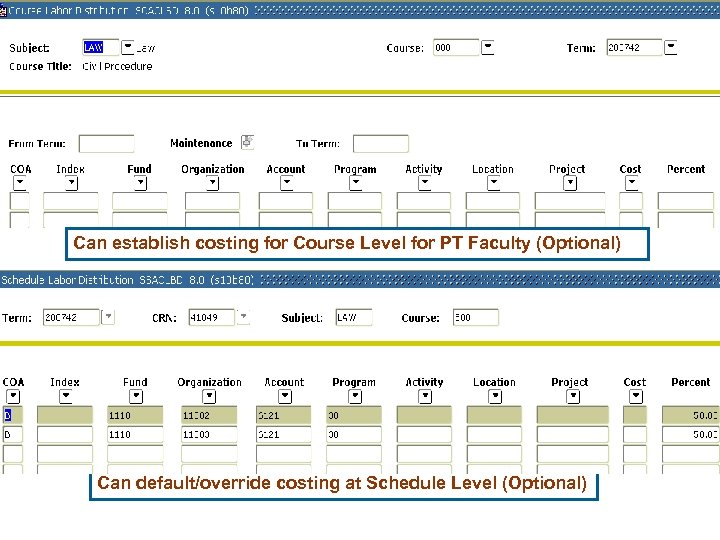This screenshot has height=540, width=720.
Task: Open Organization dropdown in Schedule Labor Distribution
Action: coord(209,396)
